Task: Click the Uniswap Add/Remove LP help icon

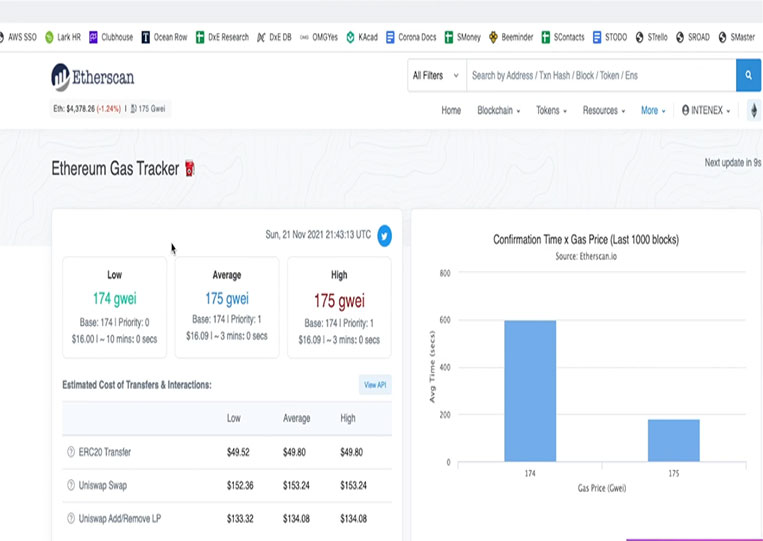Action: point(71,518)
